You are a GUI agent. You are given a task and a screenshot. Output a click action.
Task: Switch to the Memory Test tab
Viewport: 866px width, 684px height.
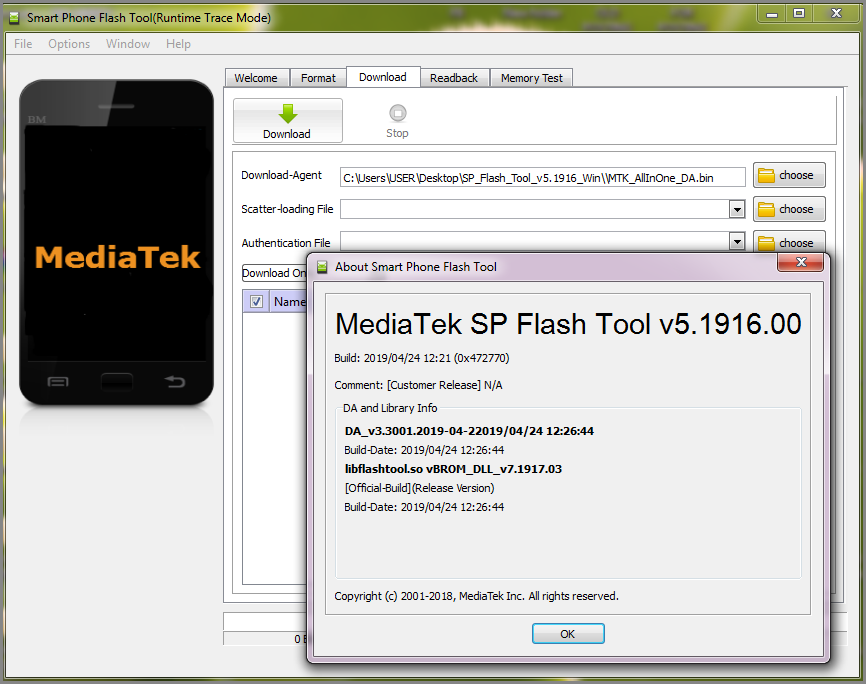pos(532,78)
